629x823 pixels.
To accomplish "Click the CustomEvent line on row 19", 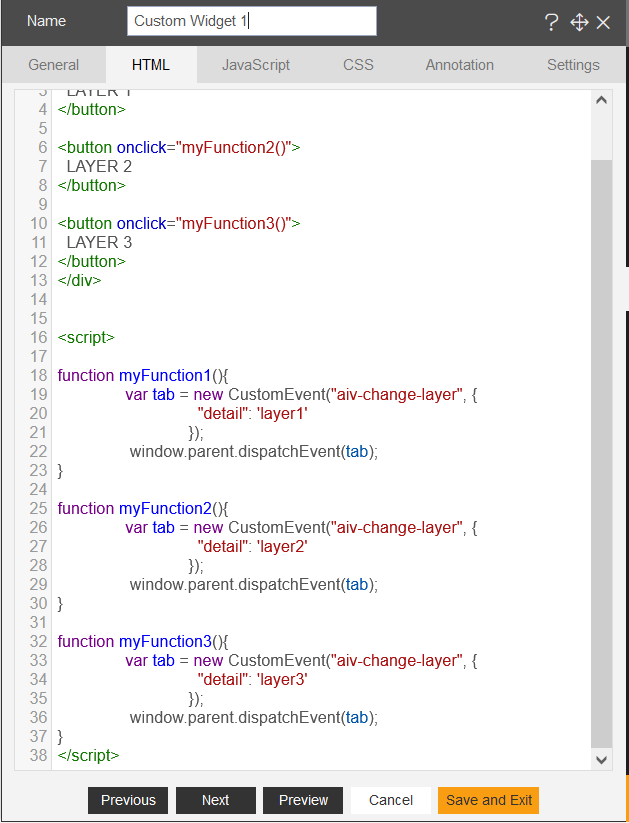I will pyautogui.click(x=301, y=394).
